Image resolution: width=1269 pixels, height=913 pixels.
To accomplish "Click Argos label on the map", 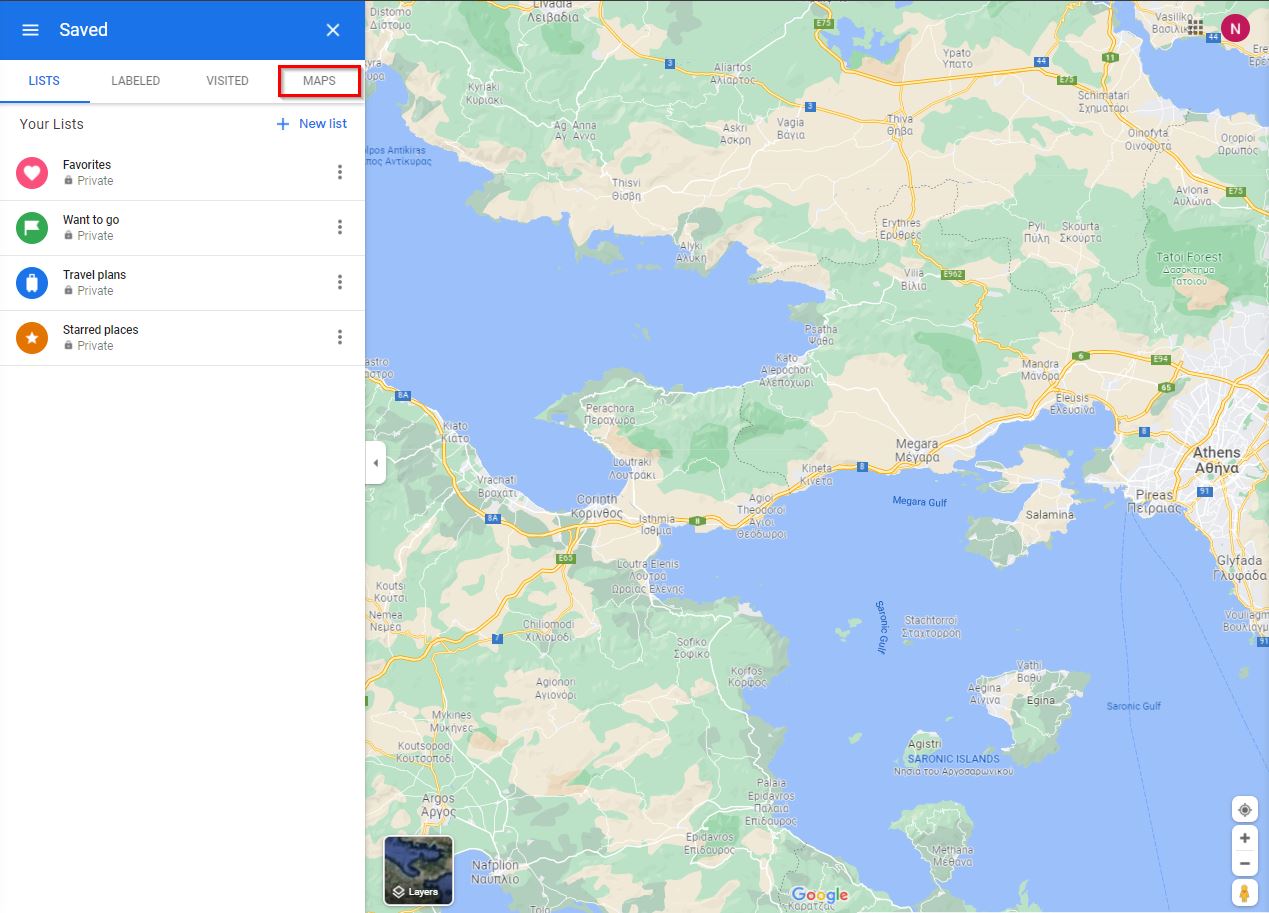I will pos(438,805).
